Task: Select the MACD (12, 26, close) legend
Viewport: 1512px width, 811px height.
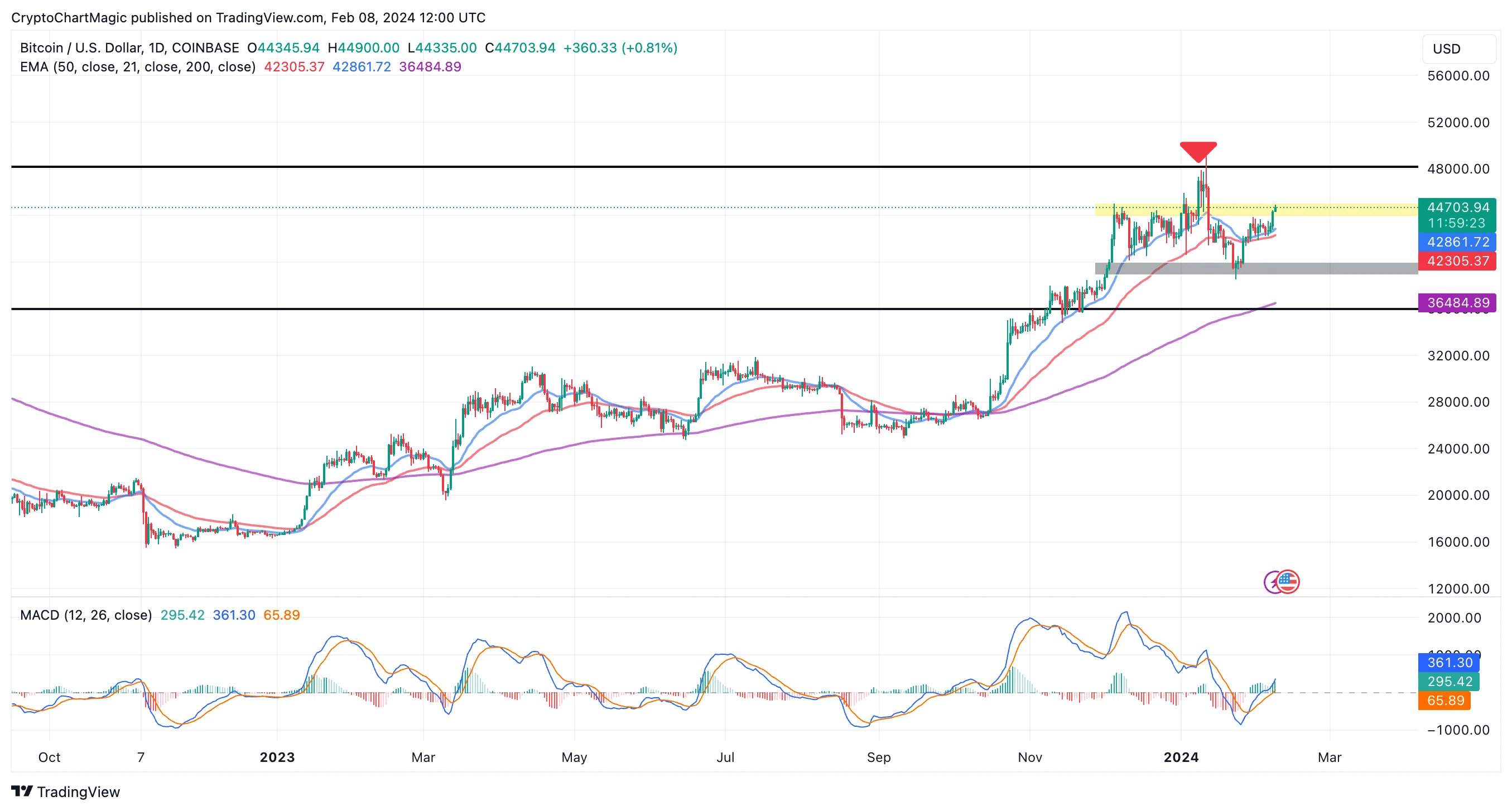Action: [x=86, y=615]
